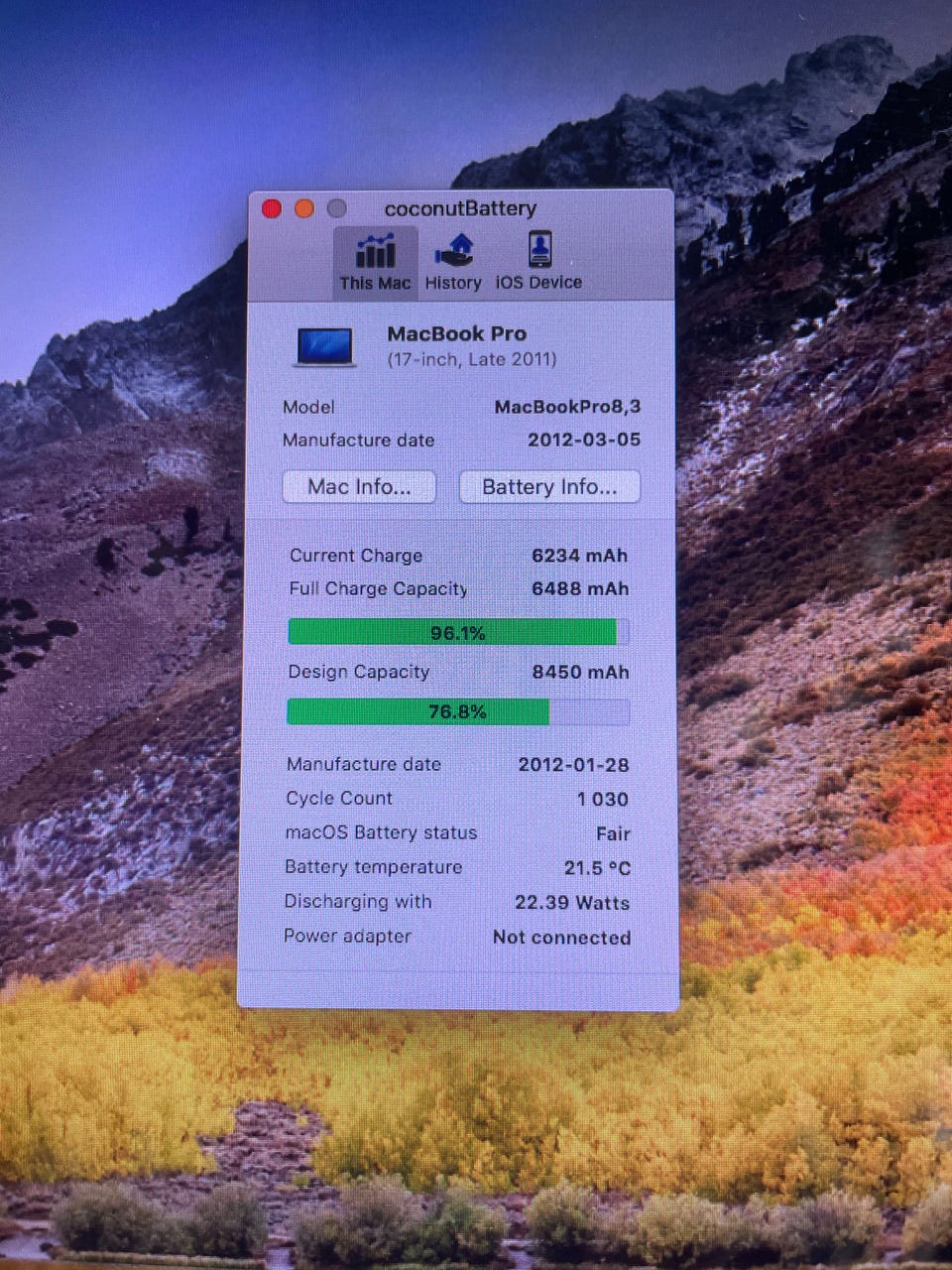952x1270 pixels.
Task: Open the Battery Info... button
Action: coord(549,487)
